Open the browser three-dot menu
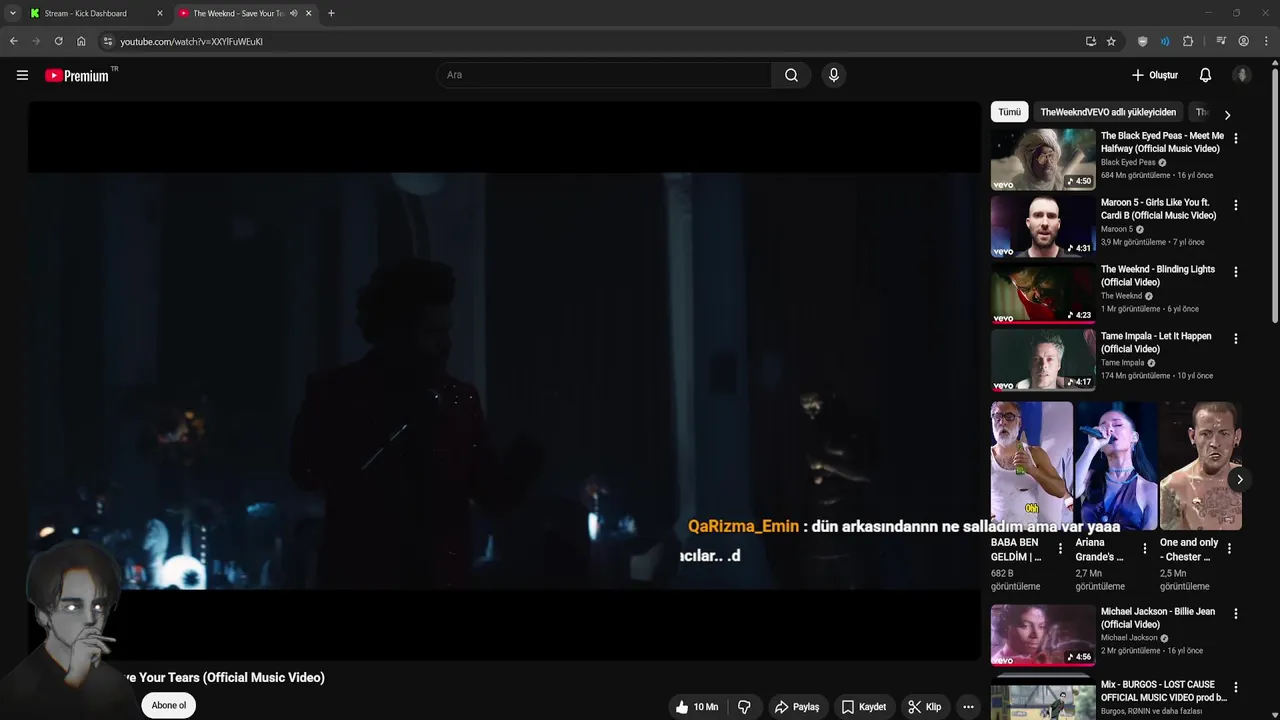The width and height of the screenshot is (1280, 720). (x=1267, y=41)
